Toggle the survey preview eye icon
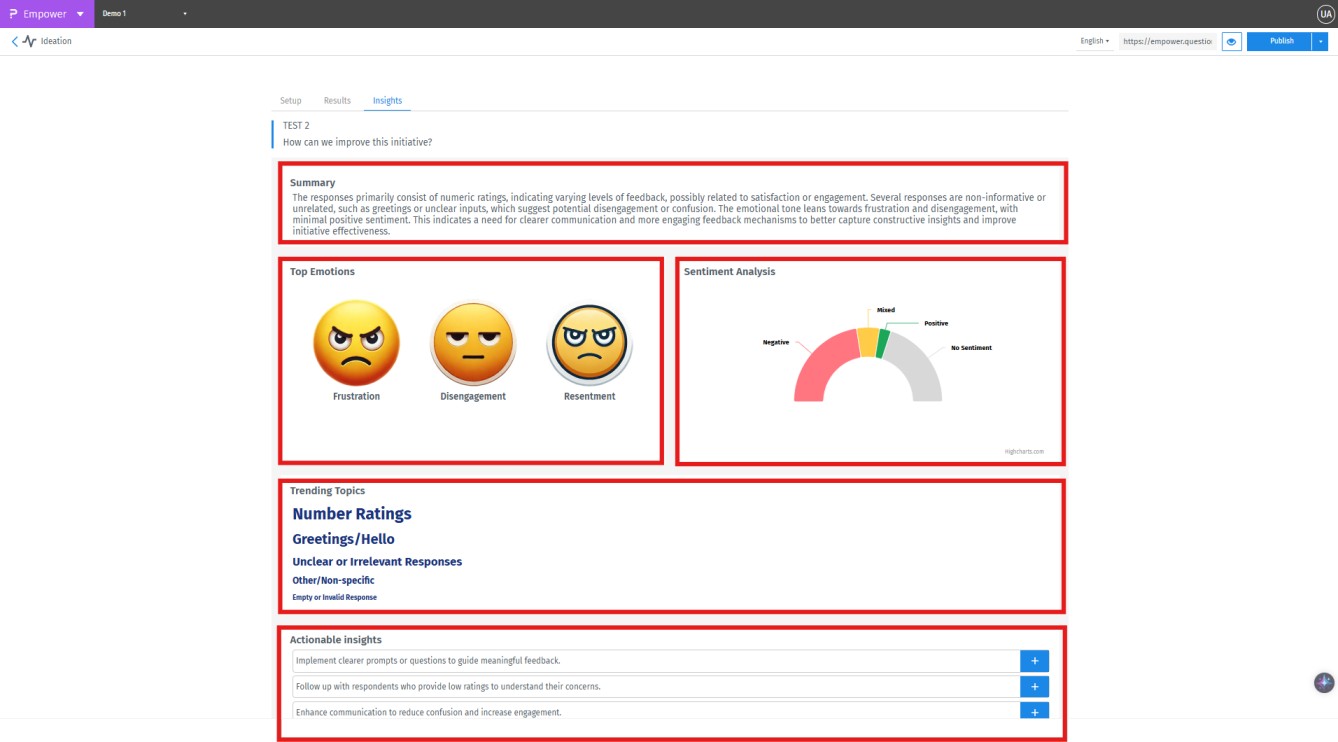1338x742 pixels. tap(1231, 41)
